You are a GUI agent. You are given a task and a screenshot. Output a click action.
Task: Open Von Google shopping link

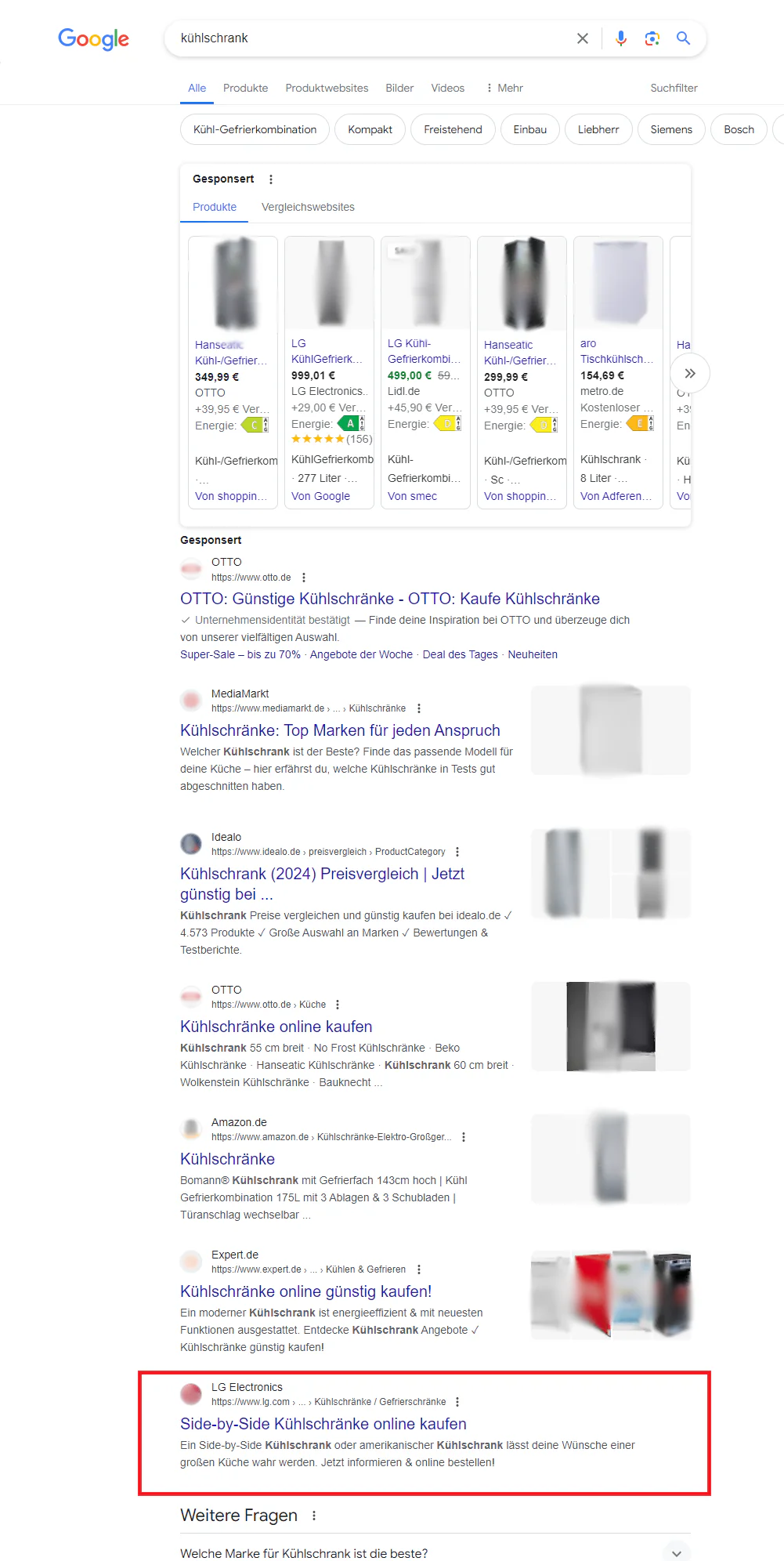click(320, 496)
